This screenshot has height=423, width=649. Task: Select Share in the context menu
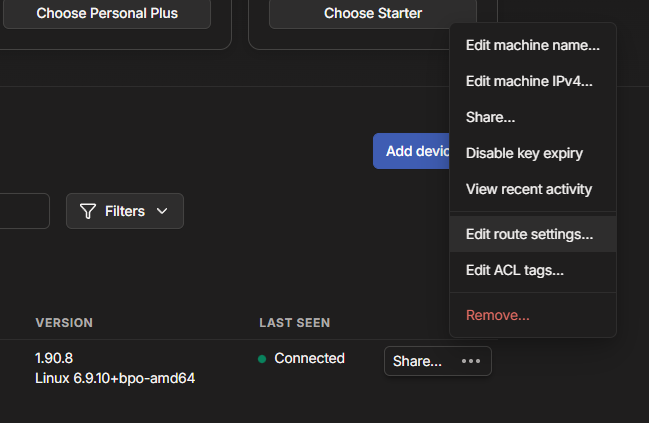pos(490,117)
